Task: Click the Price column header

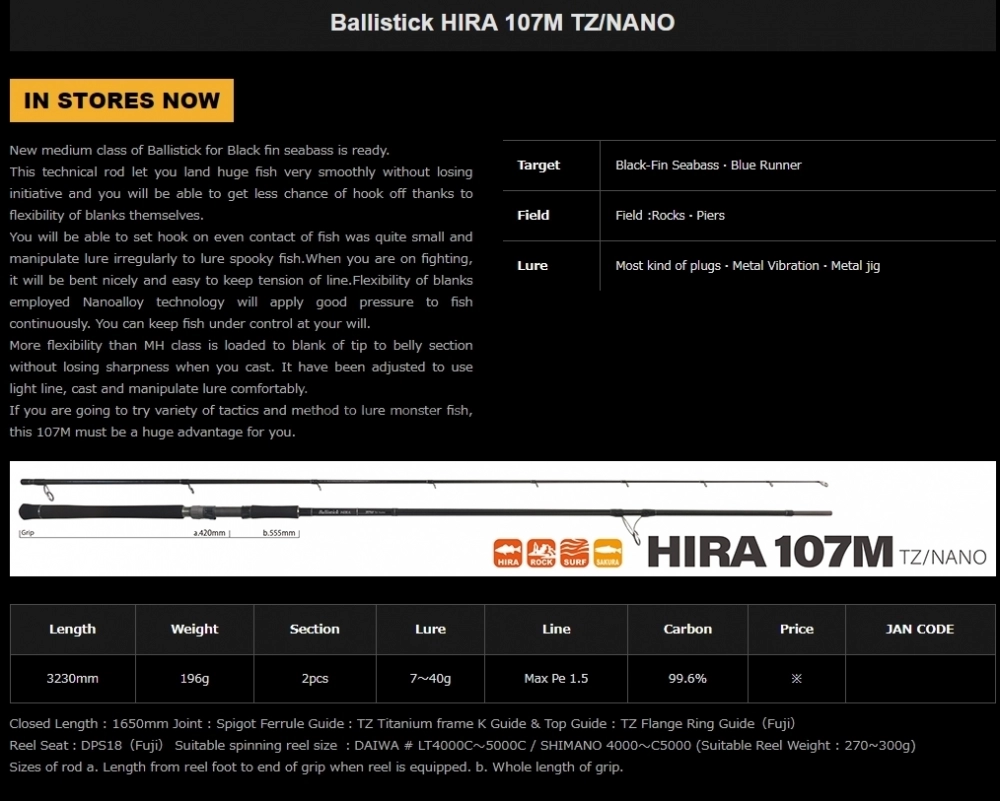Action: point(797,629)
